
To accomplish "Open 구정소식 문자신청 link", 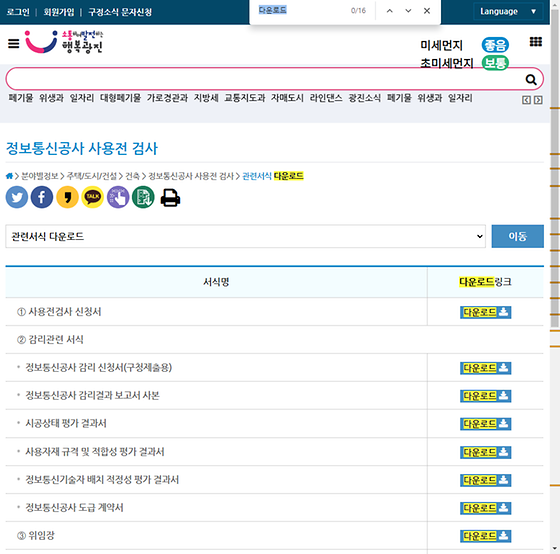I will 120,12.
